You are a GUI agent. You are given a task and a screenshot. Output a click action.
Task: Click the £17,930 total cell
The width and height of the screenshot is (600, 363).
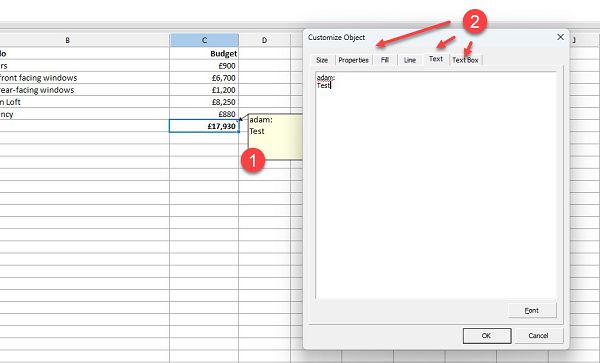(x=204, y=126)
